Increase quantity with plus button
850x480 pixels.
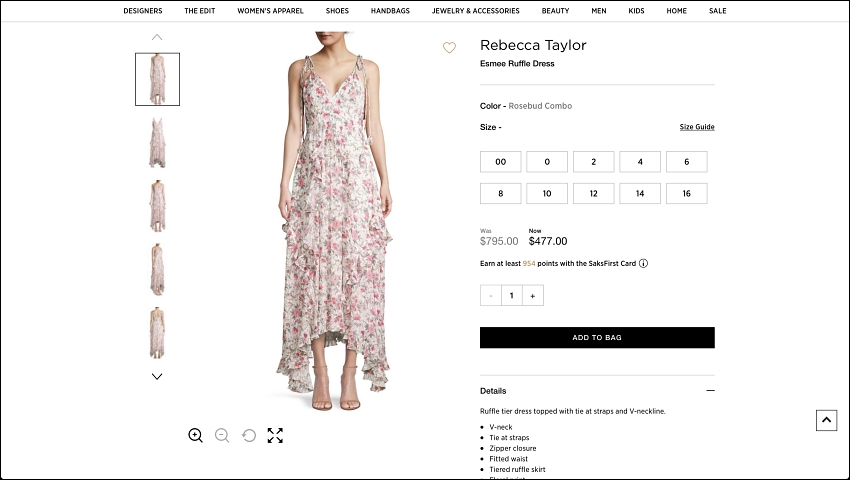(x=533, y=296)
